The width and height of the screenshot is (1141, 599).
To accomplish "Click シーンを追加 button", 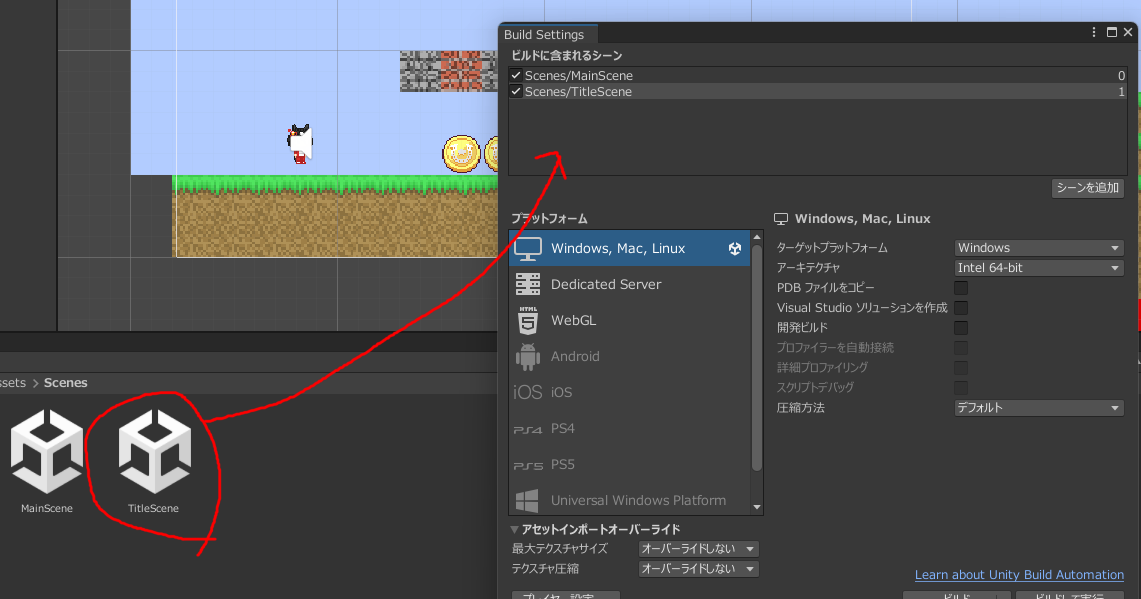I will click(1087, 188).
